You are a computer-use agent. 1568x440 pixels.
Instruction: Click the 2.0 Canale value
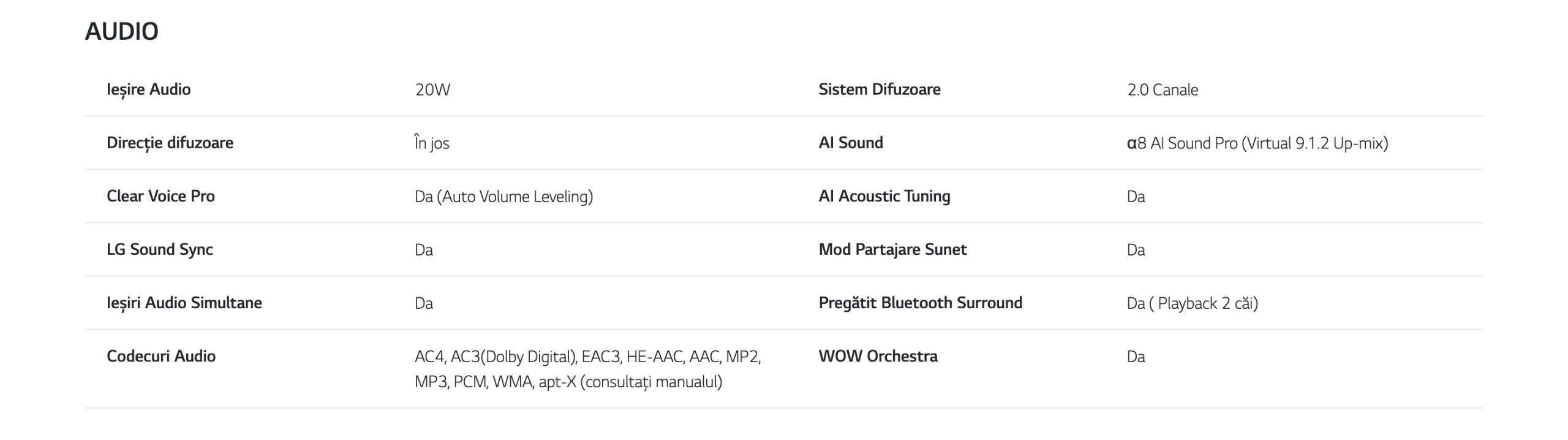pos(1163,90)
